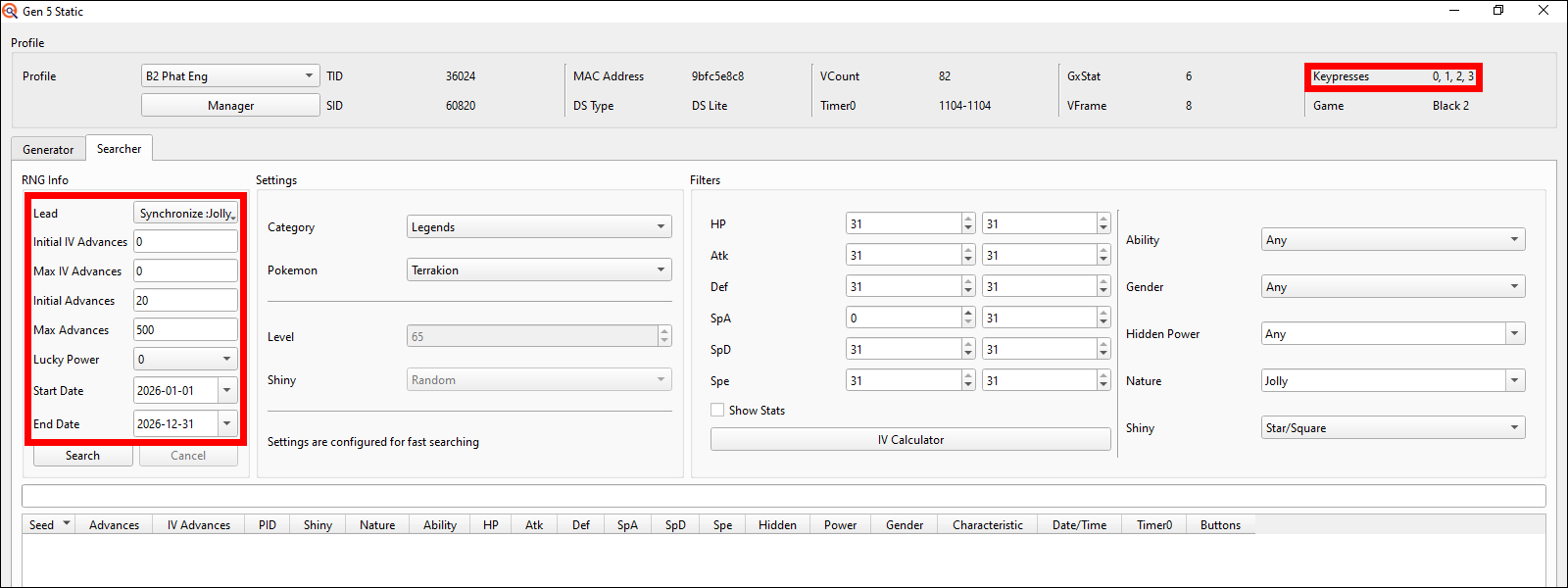1568x588 pixels.
Task: Click the Atk minimum IV spinbox
Action: 910,255
